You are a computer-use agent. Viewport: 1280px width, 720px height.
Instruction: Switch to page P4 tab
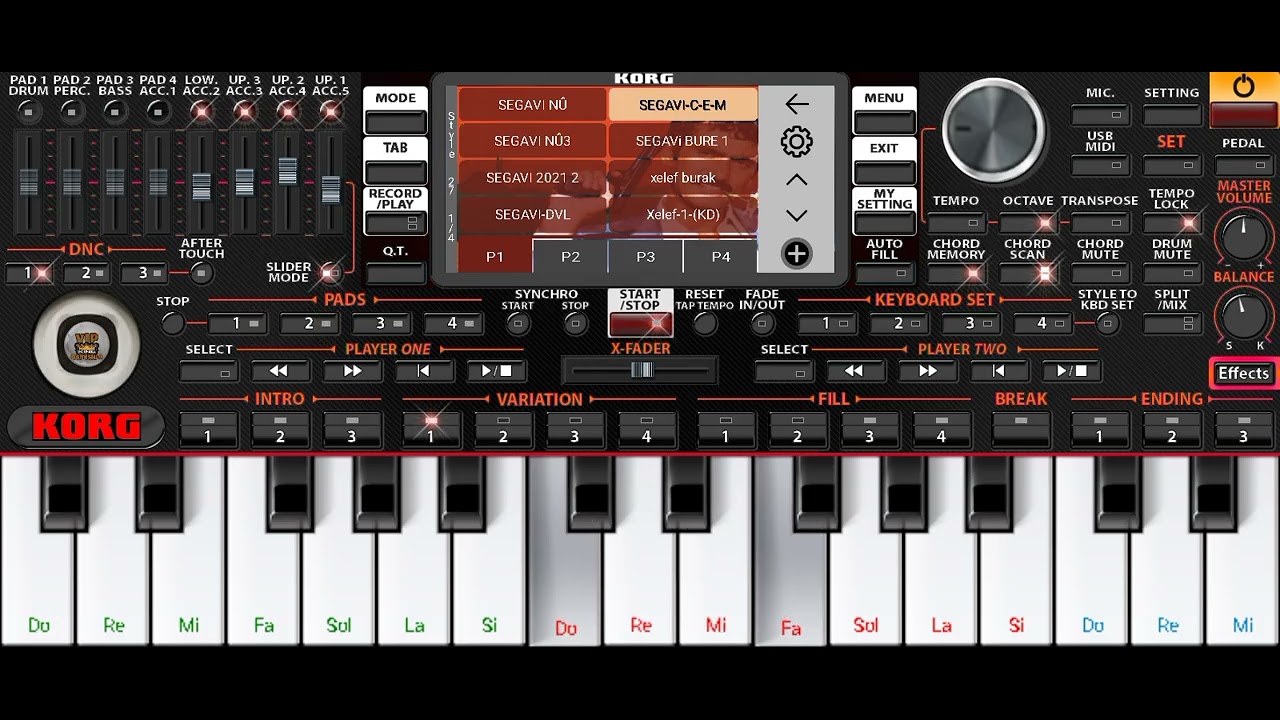tap(721, 256)
